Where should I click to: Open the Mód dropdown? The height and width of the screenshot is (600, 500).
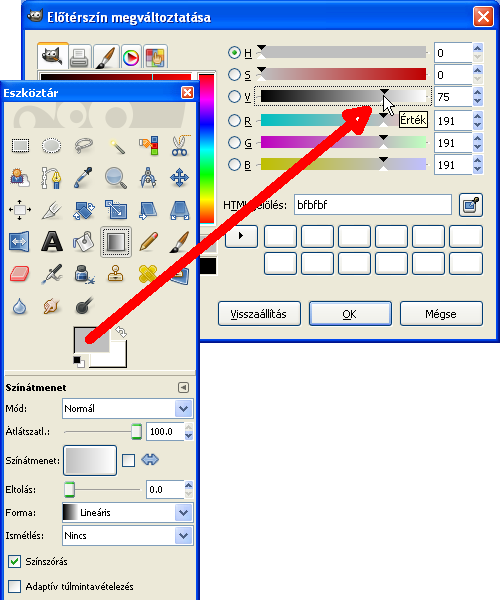tap(128, 409)
